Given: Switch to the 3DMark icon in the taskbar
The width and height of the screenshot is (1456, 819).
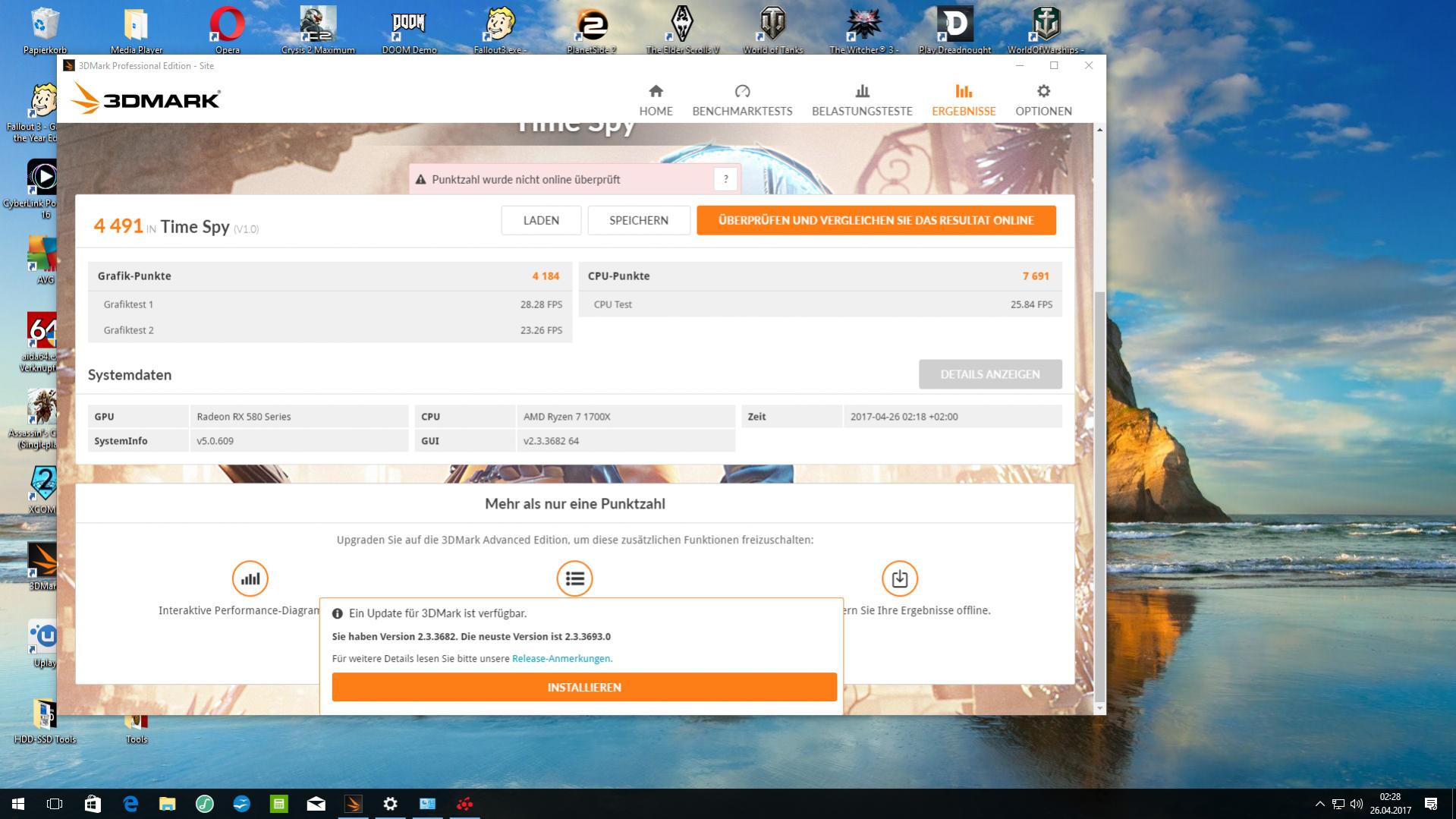Looking at the screenshot, I should 353,804.
